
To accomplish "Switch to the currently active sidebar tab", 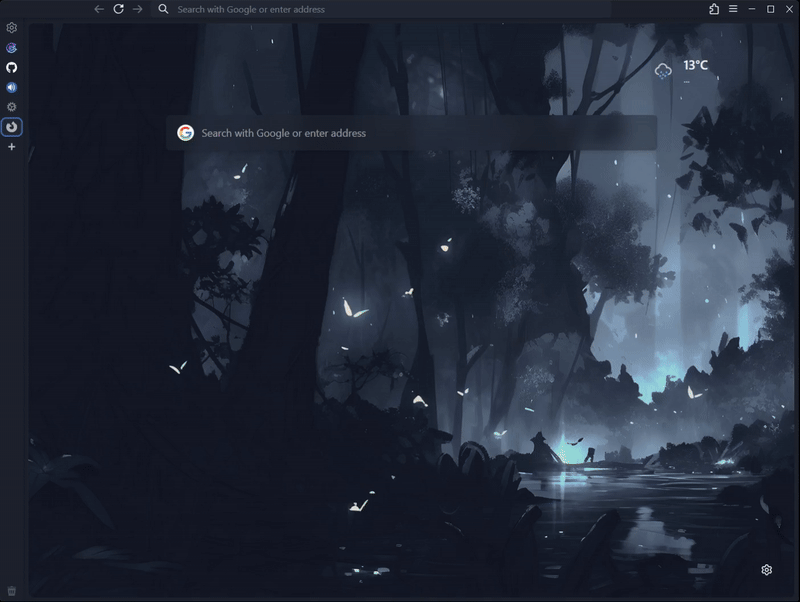I will click(x=11, y=128).
